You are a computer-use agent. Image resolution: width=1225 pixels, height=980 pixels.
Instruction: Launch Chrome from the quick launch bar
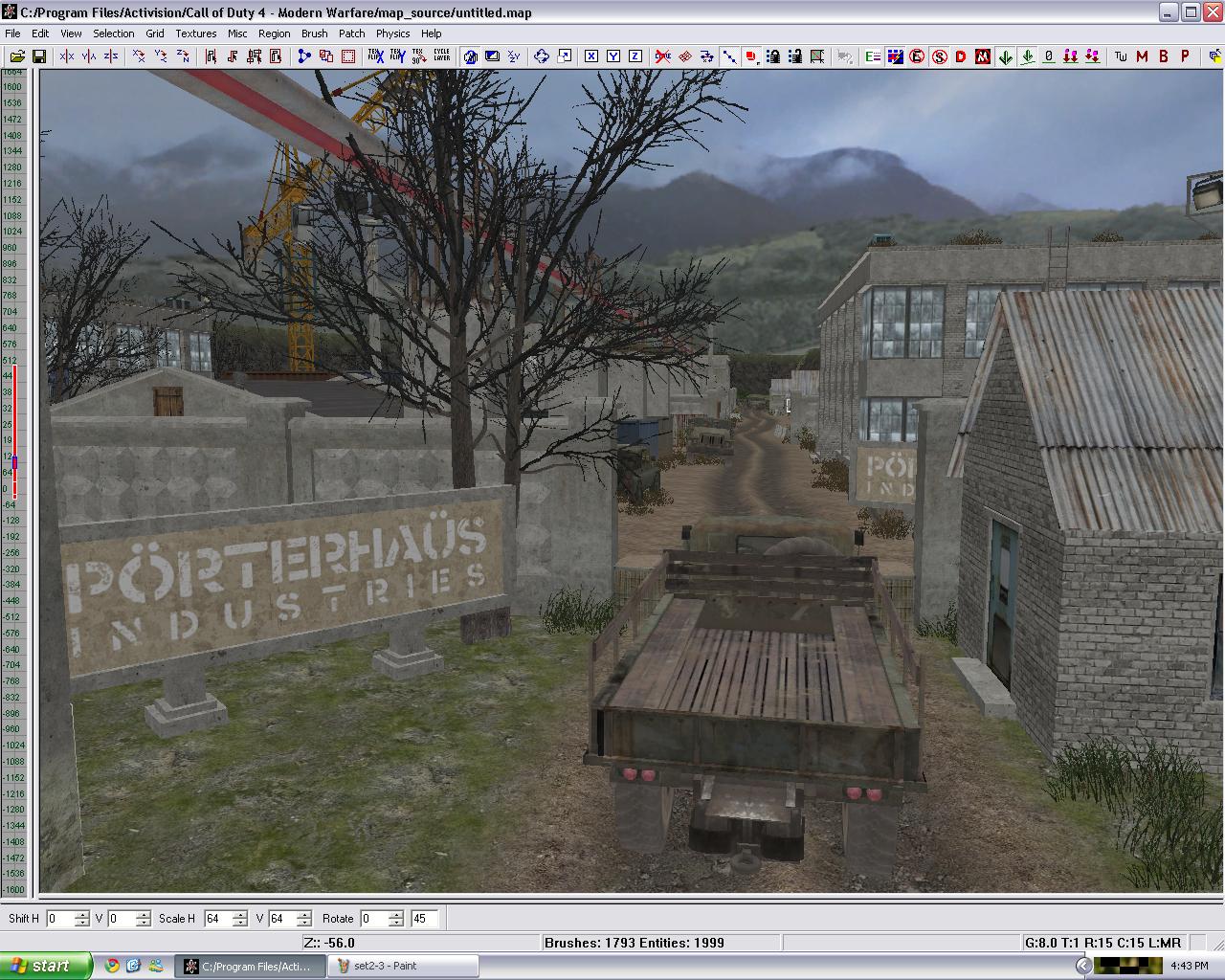coord(112,966)
